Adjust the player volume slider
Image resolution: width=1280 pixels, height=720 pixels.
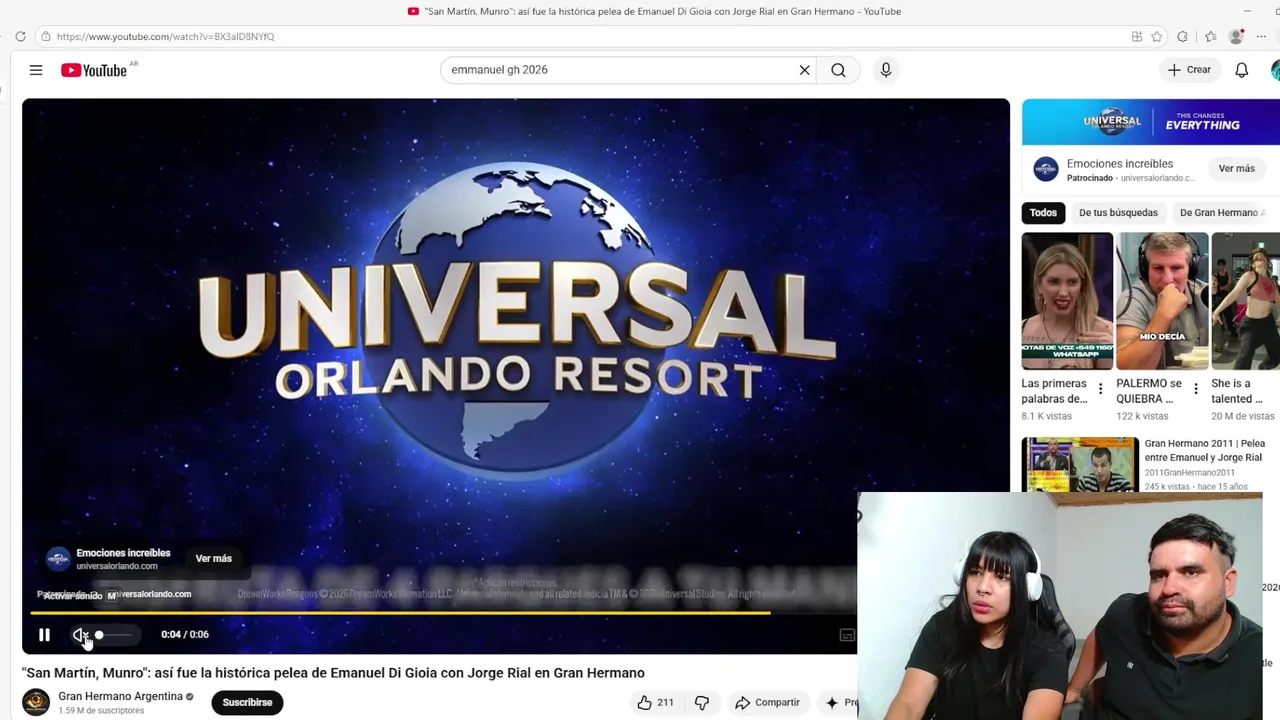click(114, 635)
